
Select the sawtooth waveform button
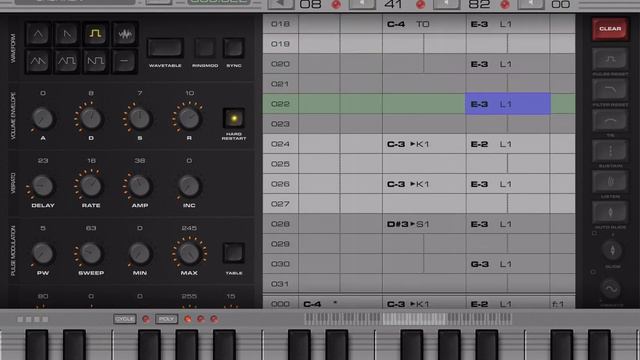pos(67,34)
